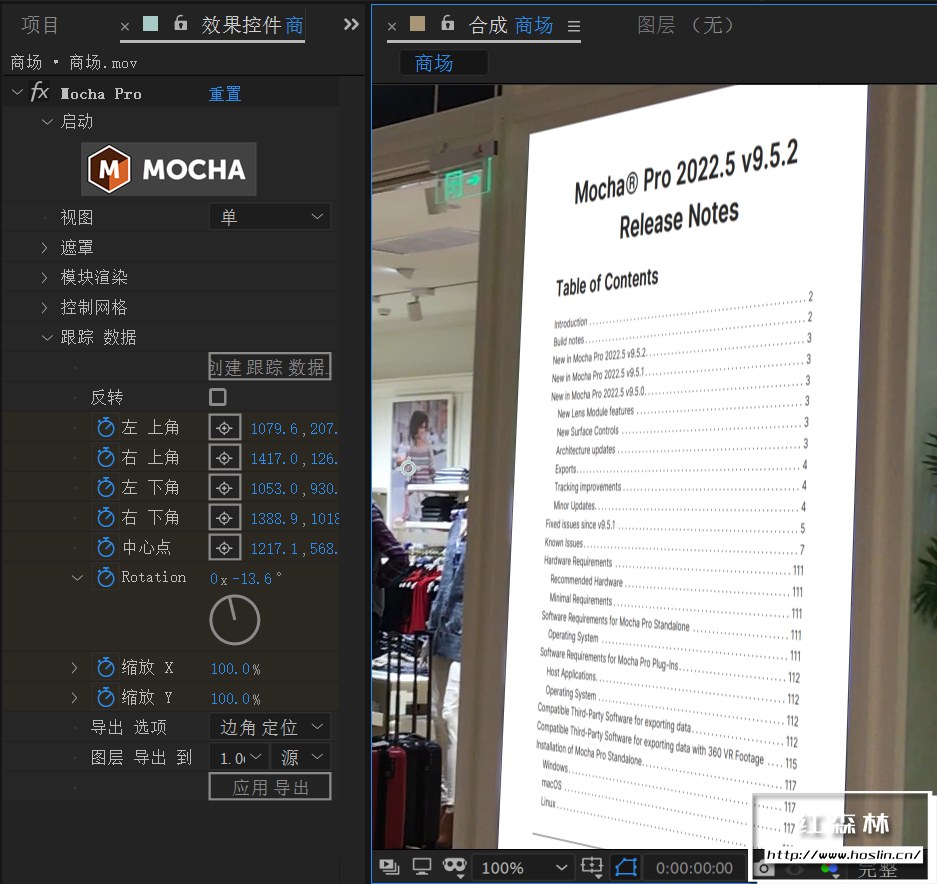Collapse the Rotation property
Image resolution: width=937 pixels, height=884 pixels.
(77, 577)
